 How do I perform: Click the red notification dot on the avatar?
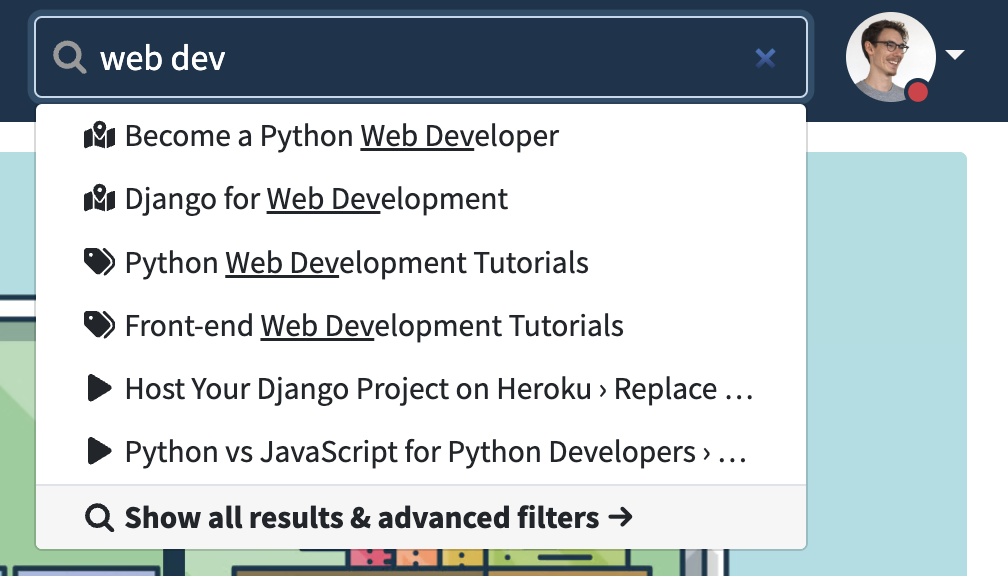click(918, 89)
